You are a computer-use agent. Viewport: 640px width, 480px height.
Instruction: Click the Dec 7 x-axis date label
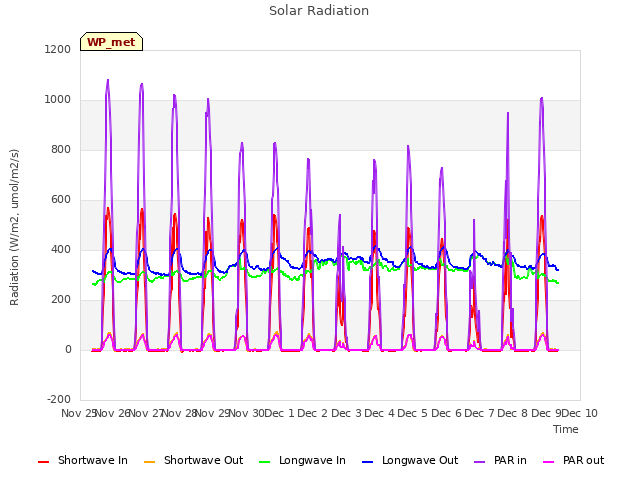[479, 413]
